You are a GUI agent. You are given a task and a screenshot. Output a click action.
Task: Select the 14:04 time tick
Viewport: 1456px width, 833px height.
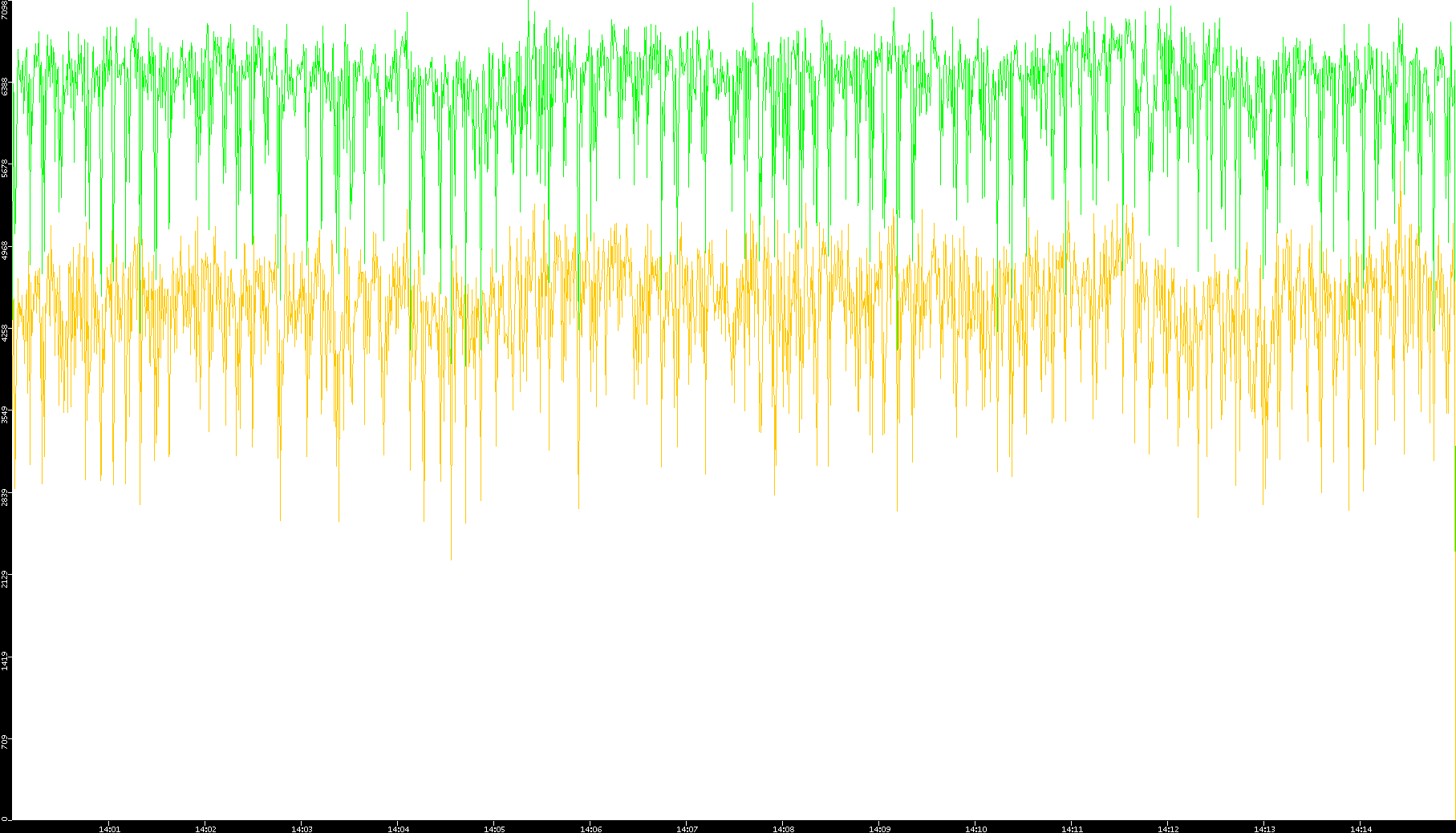click(398, 829)
